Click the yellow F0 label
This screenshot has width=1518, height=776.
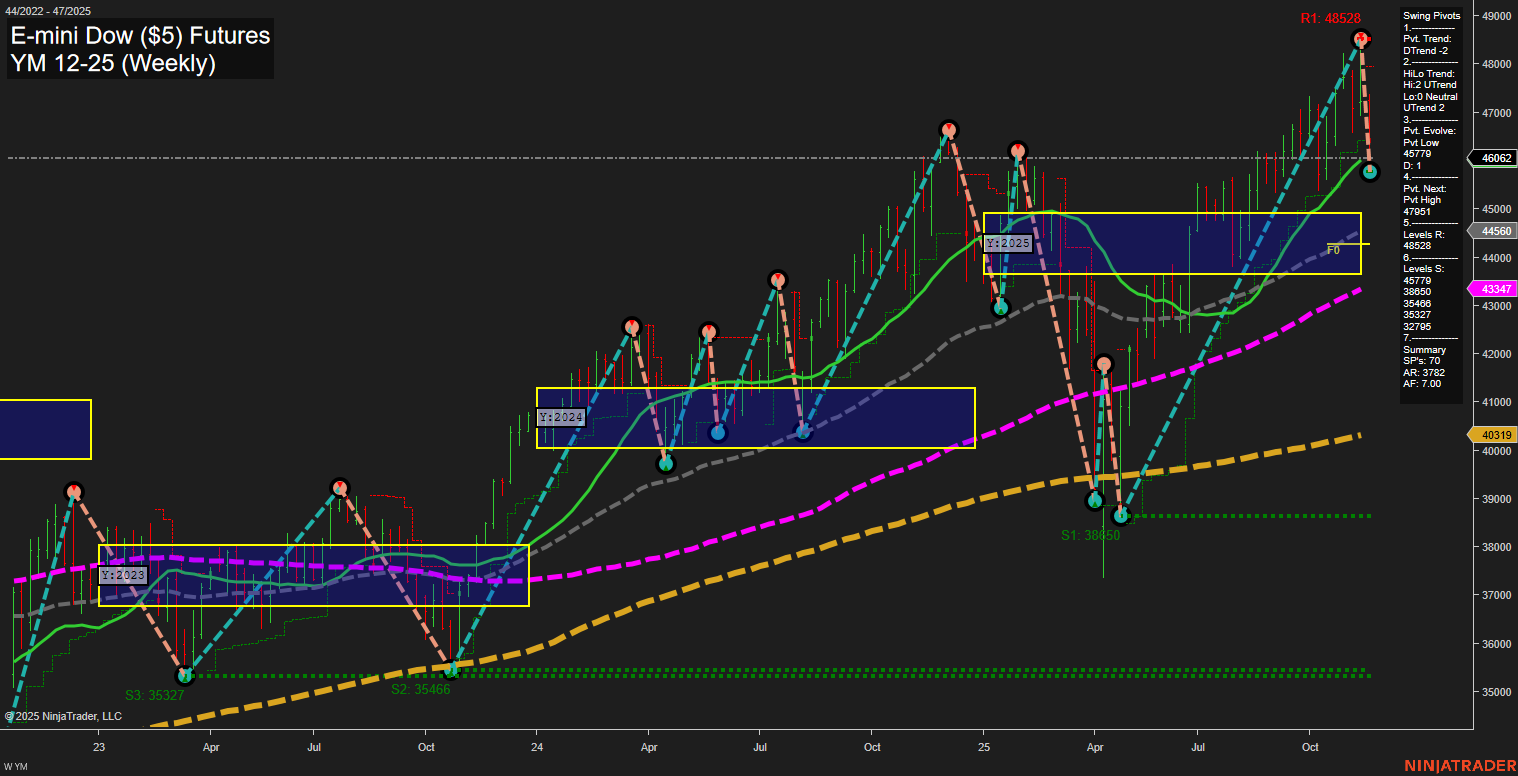tap(1333, 250)
